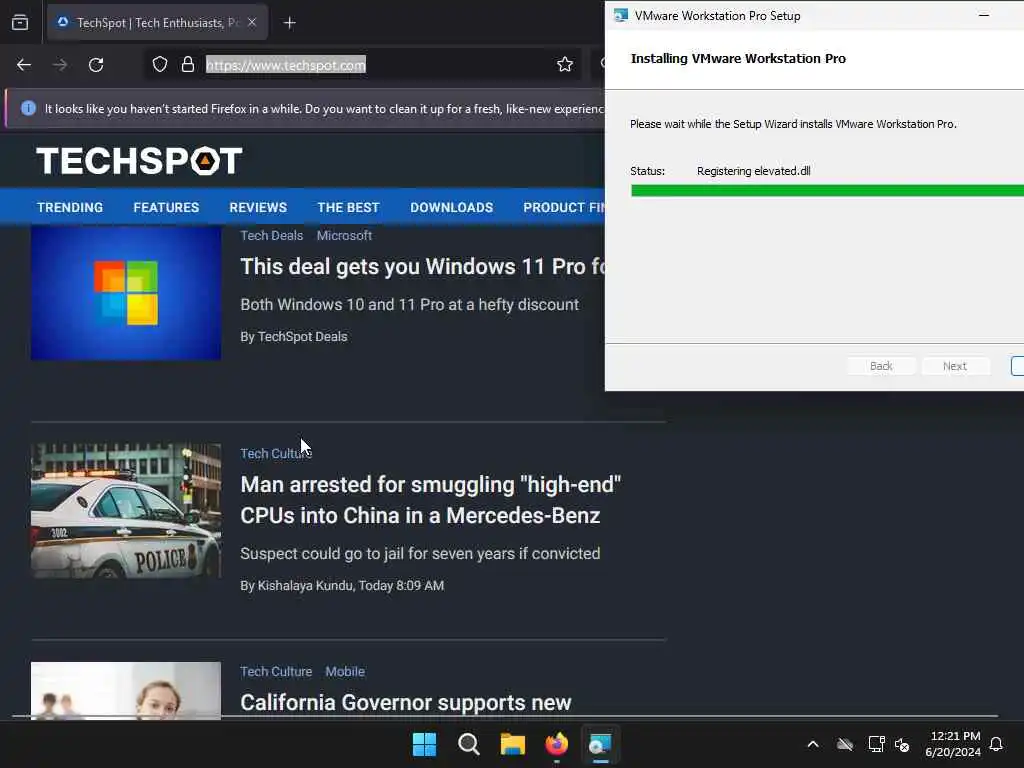
Task: Open the Mobile category link
Action: [x=345, y=671]
